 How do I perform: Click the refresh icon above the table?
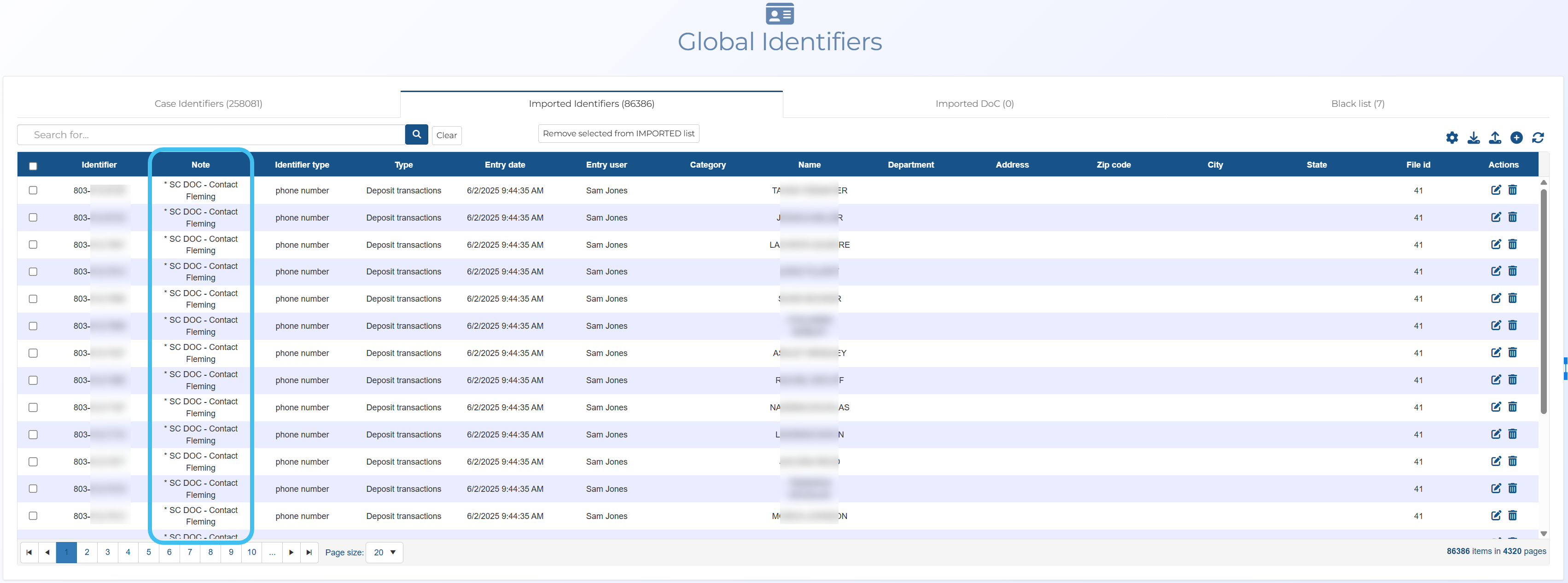coord(1538,138)
